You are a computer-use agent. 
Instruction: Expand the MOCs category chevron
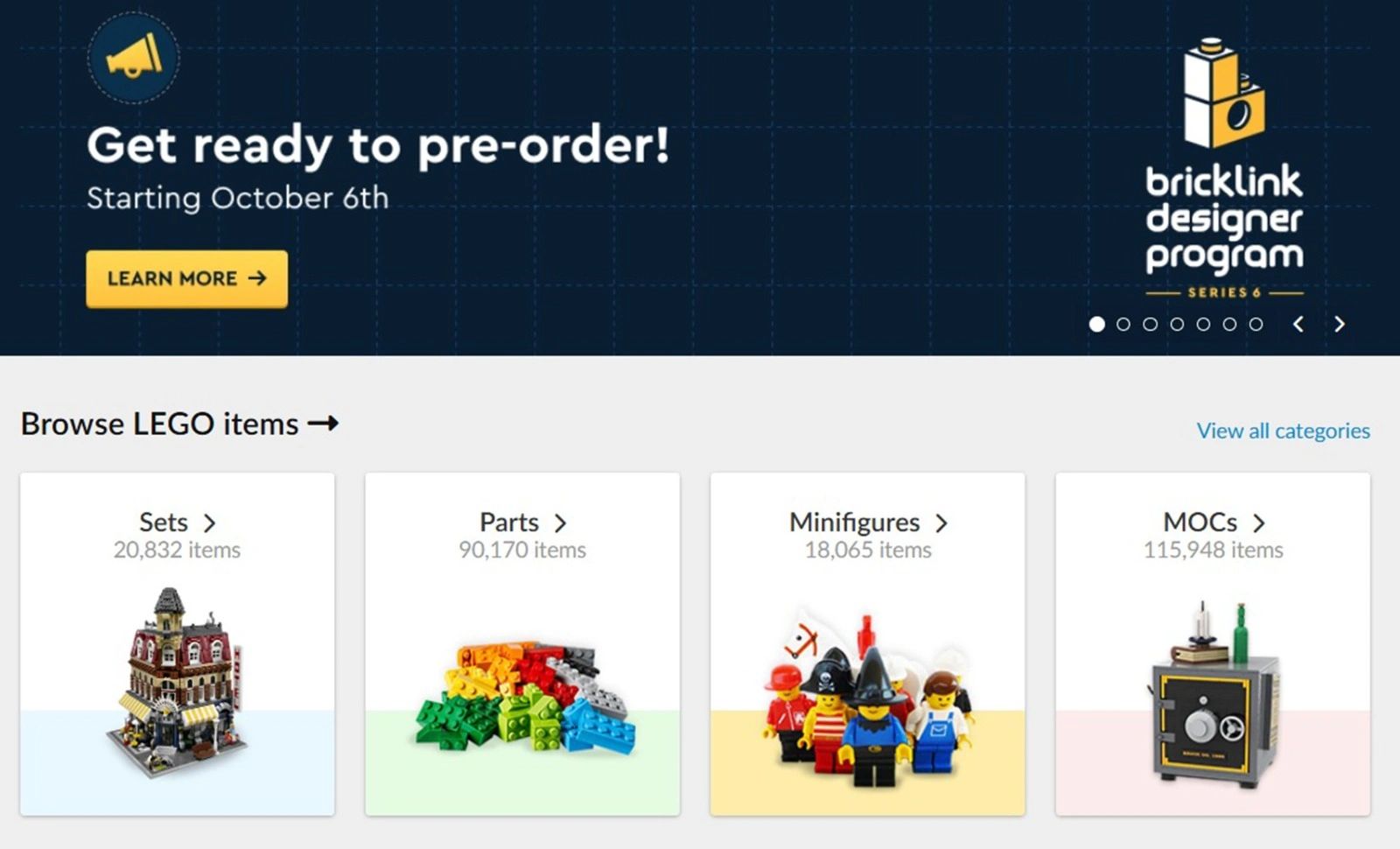pyautogui.click(x=1258, y=523)
